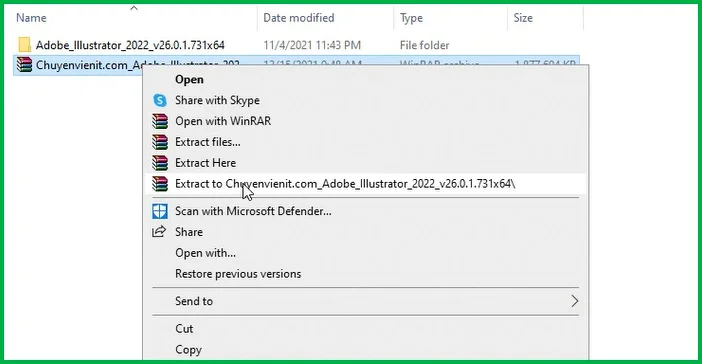The height and width of the screenshot is (364, 702).
Task: Sort files by Name column header
Action: pyautogui.click(x=31, y=18)
